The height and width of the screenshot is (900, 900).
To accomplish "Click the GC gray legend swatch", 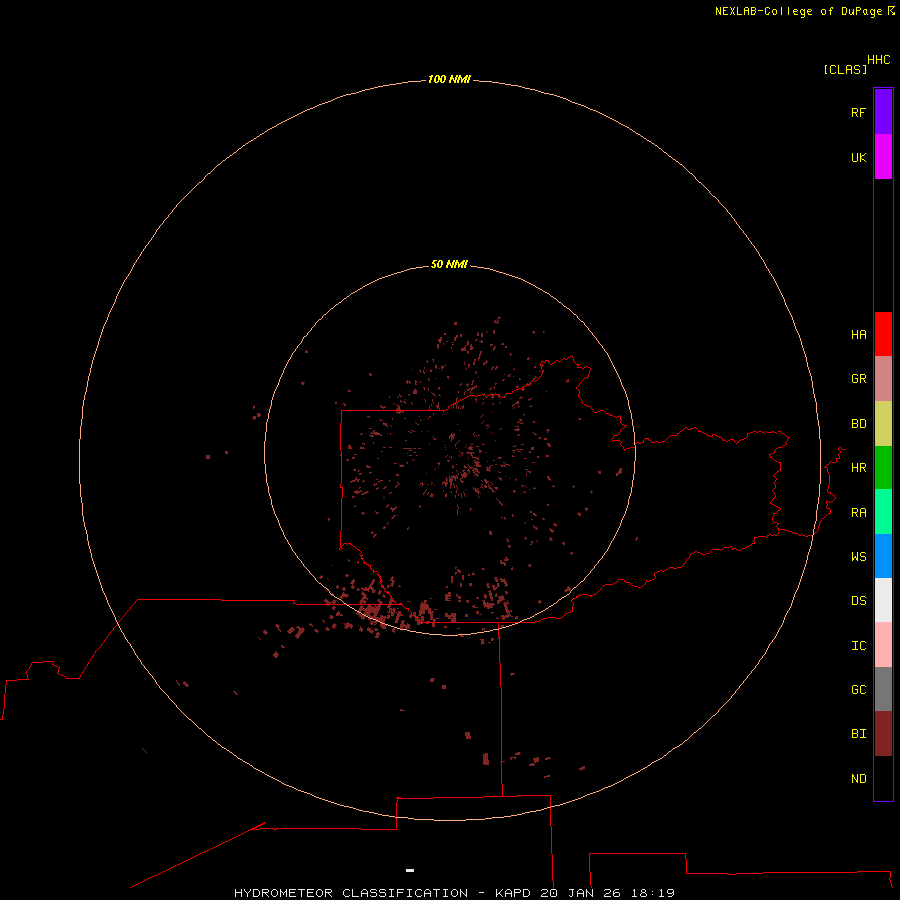I will click(x=883, y=689).
